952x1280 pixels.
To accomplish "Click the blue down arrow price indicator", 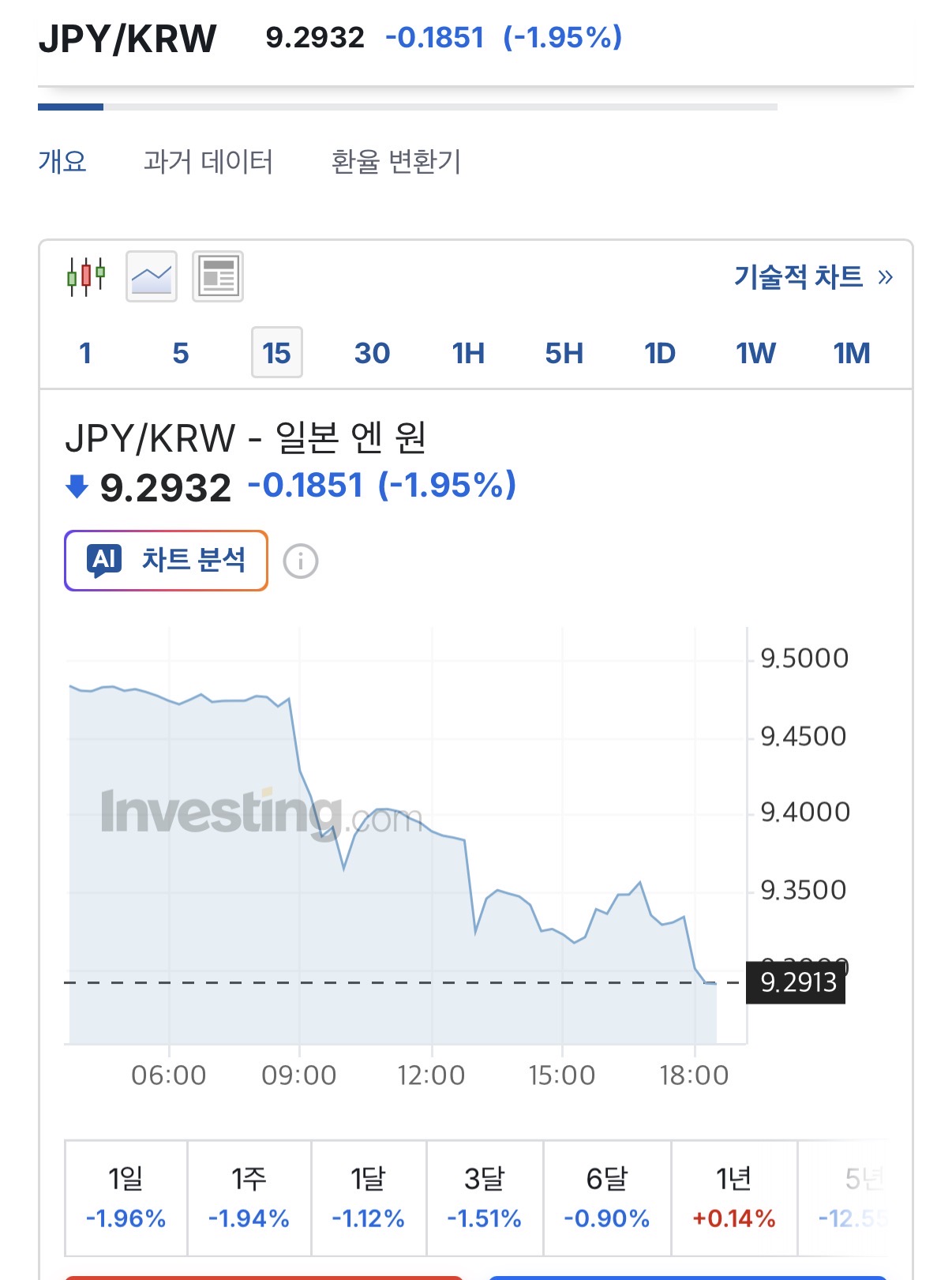I will point(77,486).
